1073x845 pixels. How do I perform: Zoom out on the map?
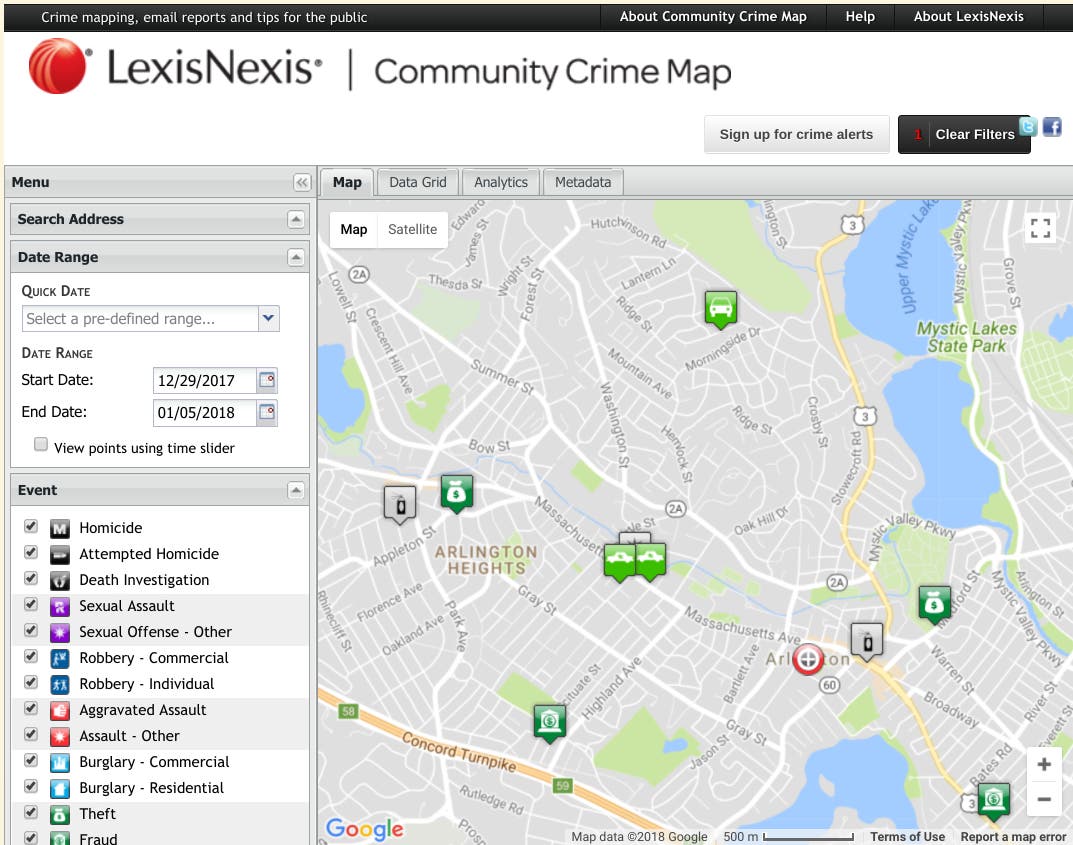[x=1044, y=799]
